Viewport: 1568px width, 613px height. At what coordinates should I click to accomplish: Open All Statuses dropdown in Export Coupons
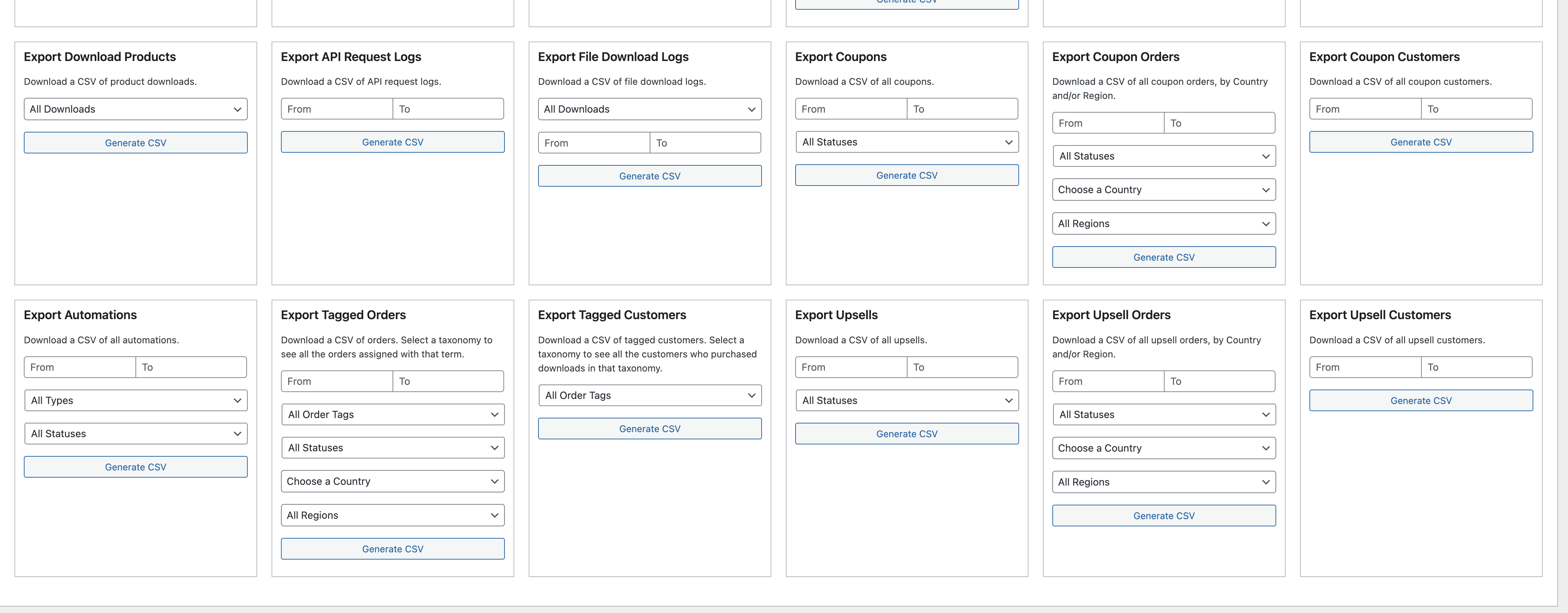point(906,142)
